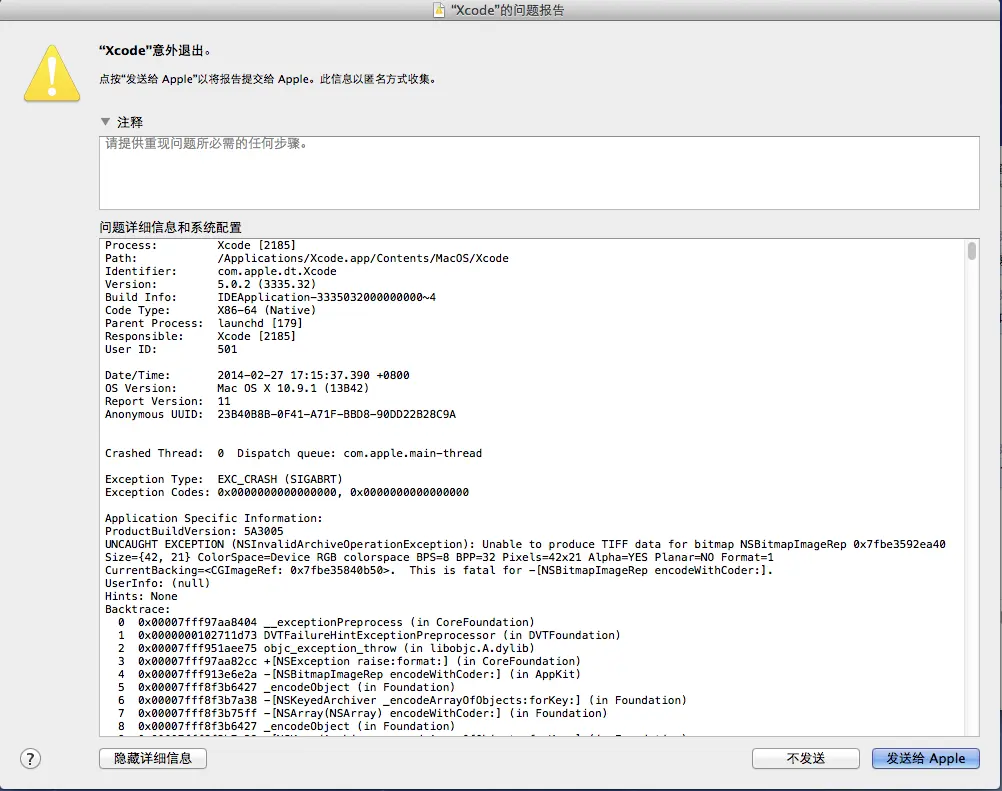
Task: Click the UserInfo: (null) line
Action: [x=157, y=583]
